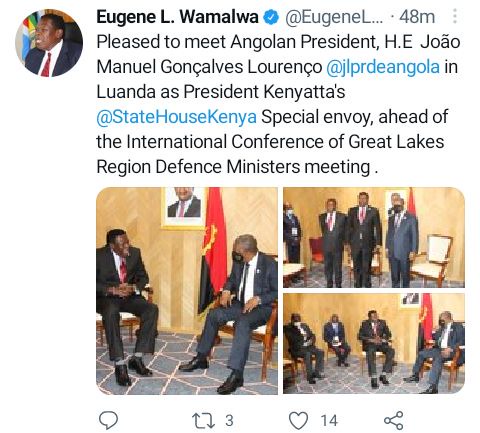Click the tweet body text to expand
480x433 pixels.
click(x=278, y=104)
